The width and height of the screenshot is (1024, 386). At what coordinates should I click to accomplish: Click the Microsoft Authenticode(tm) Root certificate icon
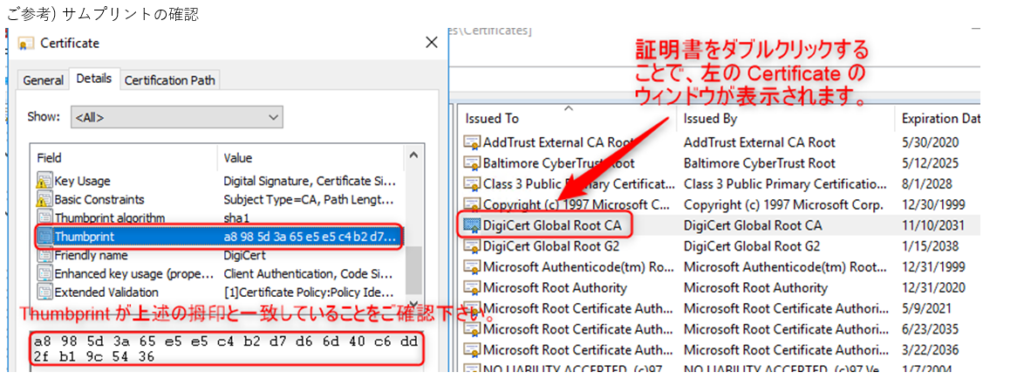(x=472, y=267)
